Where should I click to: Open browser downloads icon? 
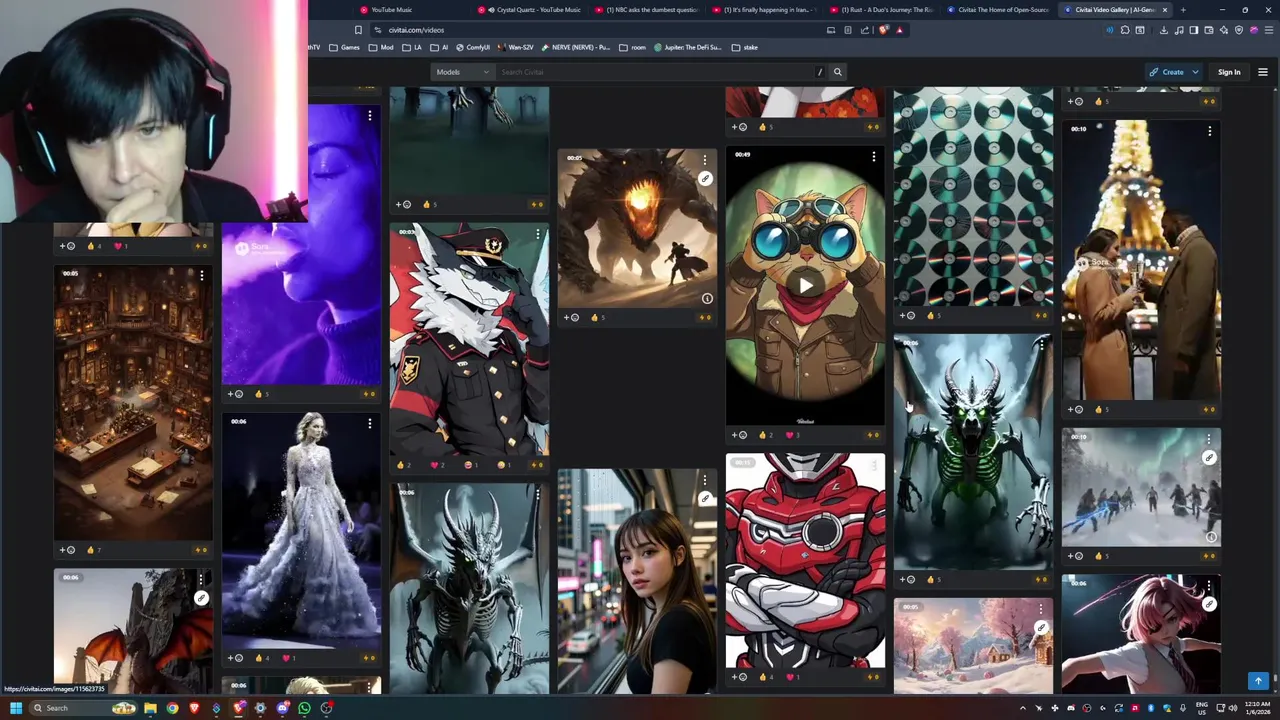click(1163, 30)
